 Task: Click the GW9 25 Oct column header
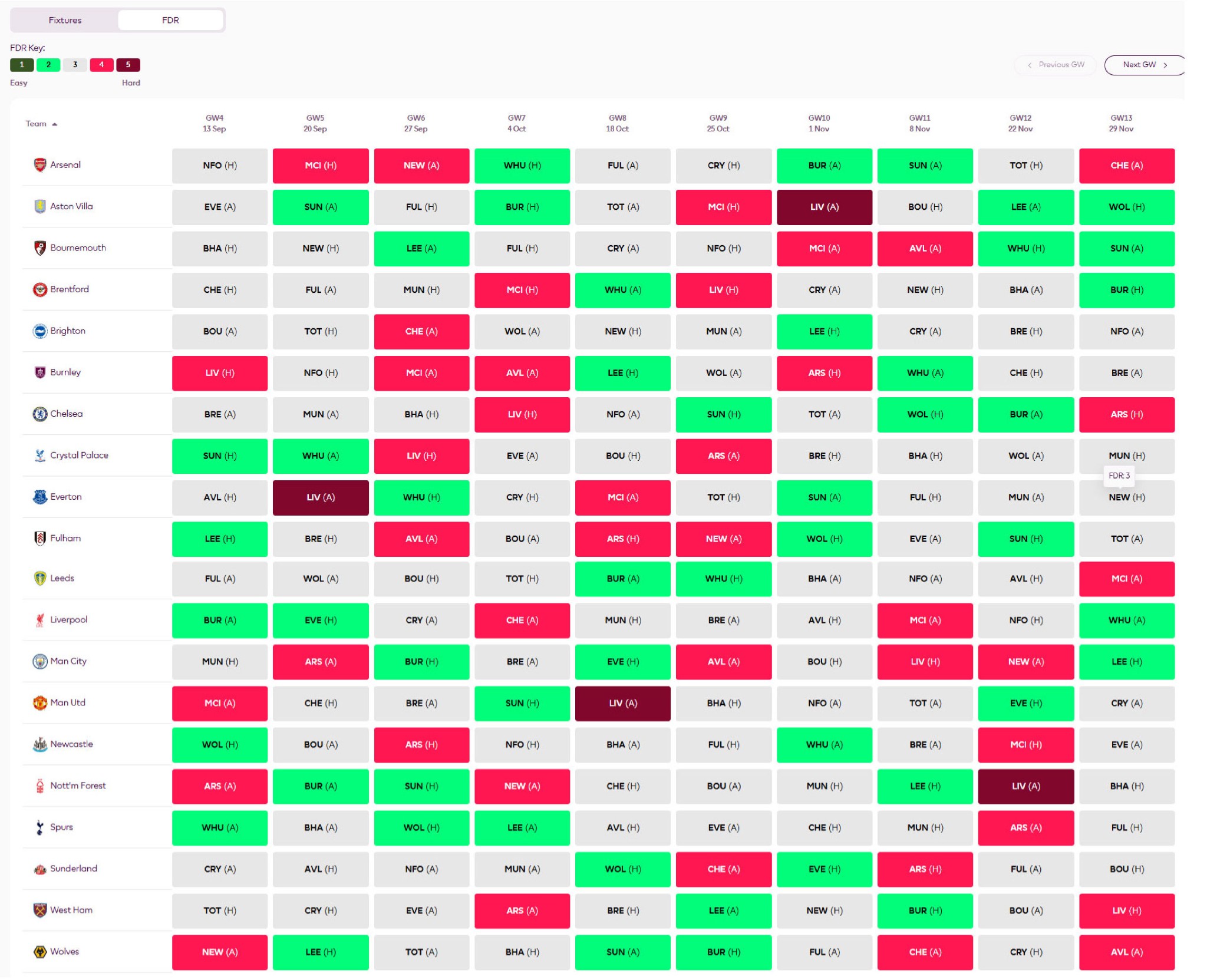coord(718,123)
